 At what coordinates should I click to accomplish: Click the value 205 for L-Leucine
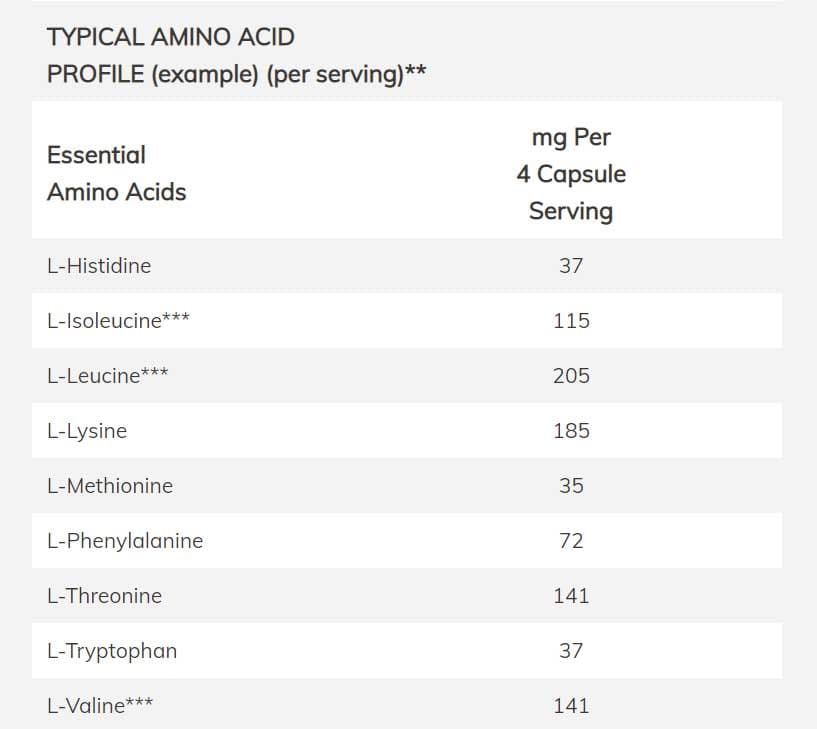[x=571, y=376]
